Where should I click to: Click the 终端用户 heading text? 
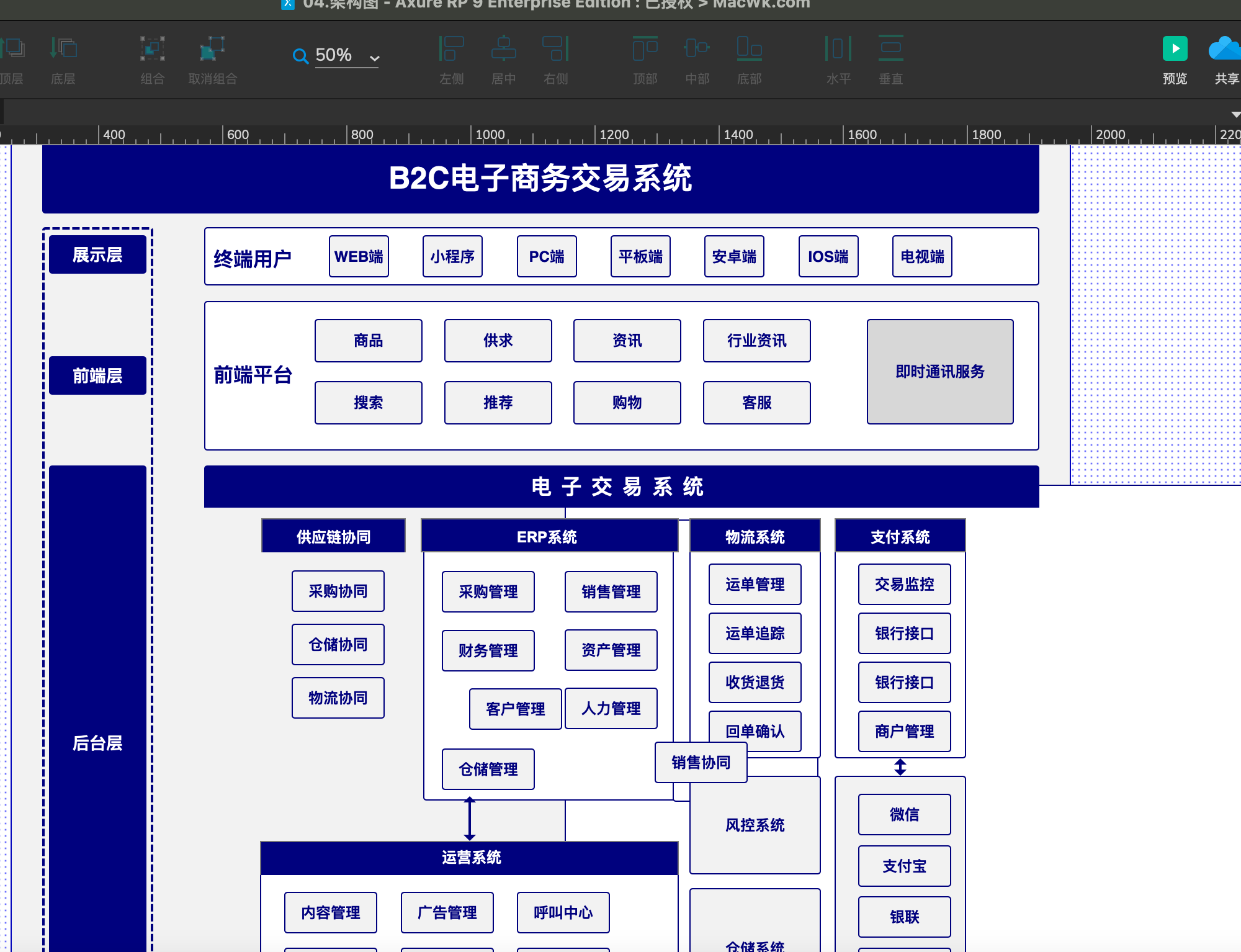253,259
